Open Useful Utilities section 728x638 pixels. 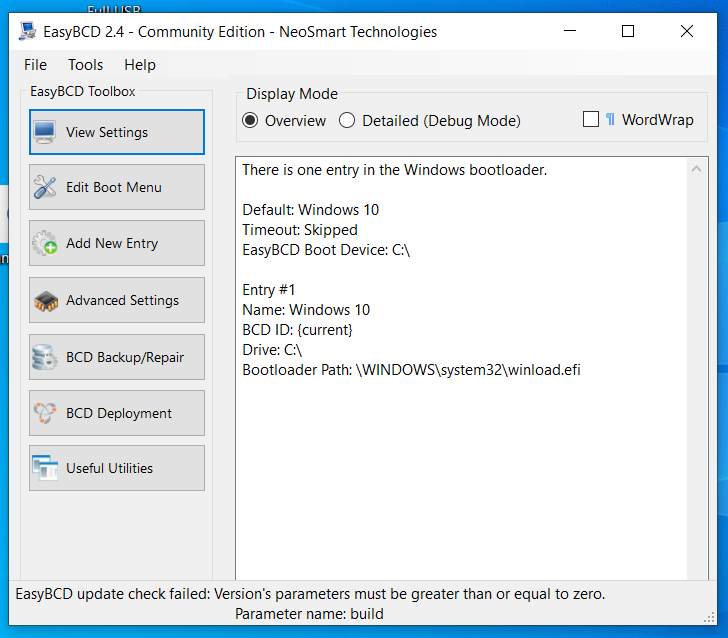[117, 468]
